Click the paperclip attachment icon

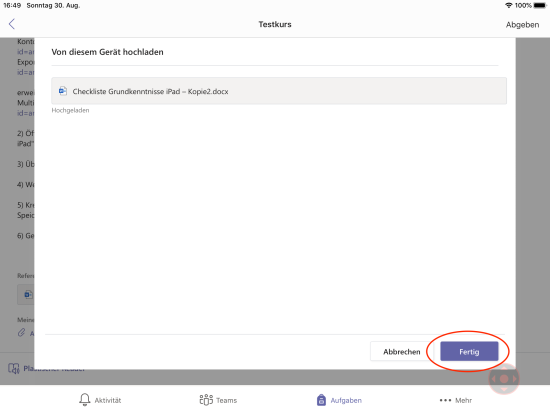[x=21, y=332]
